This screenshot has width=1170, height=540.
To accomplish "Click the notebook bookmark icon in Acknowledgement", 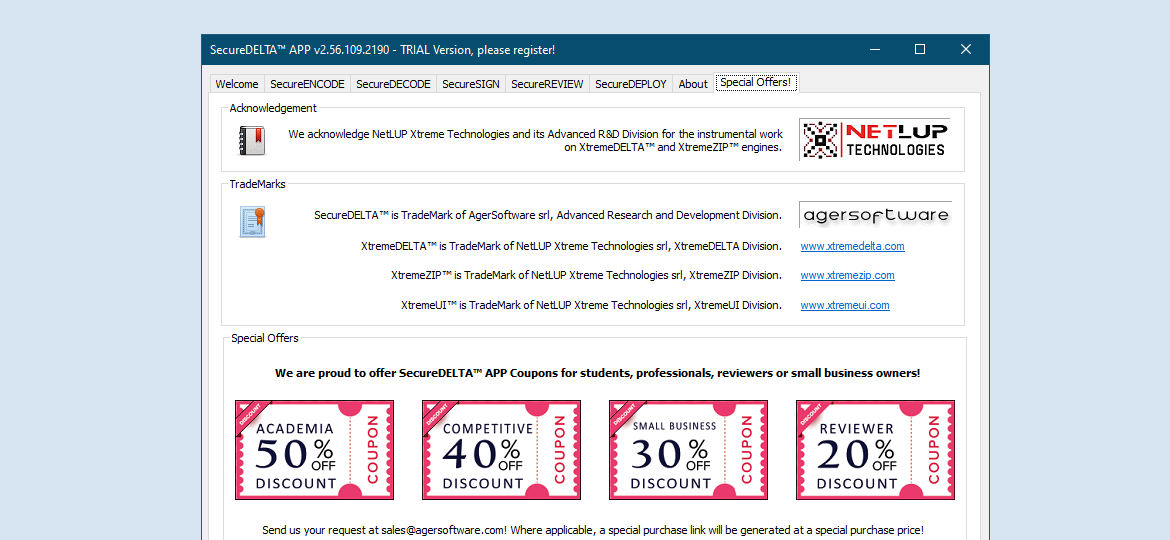I will coord(252,140).
